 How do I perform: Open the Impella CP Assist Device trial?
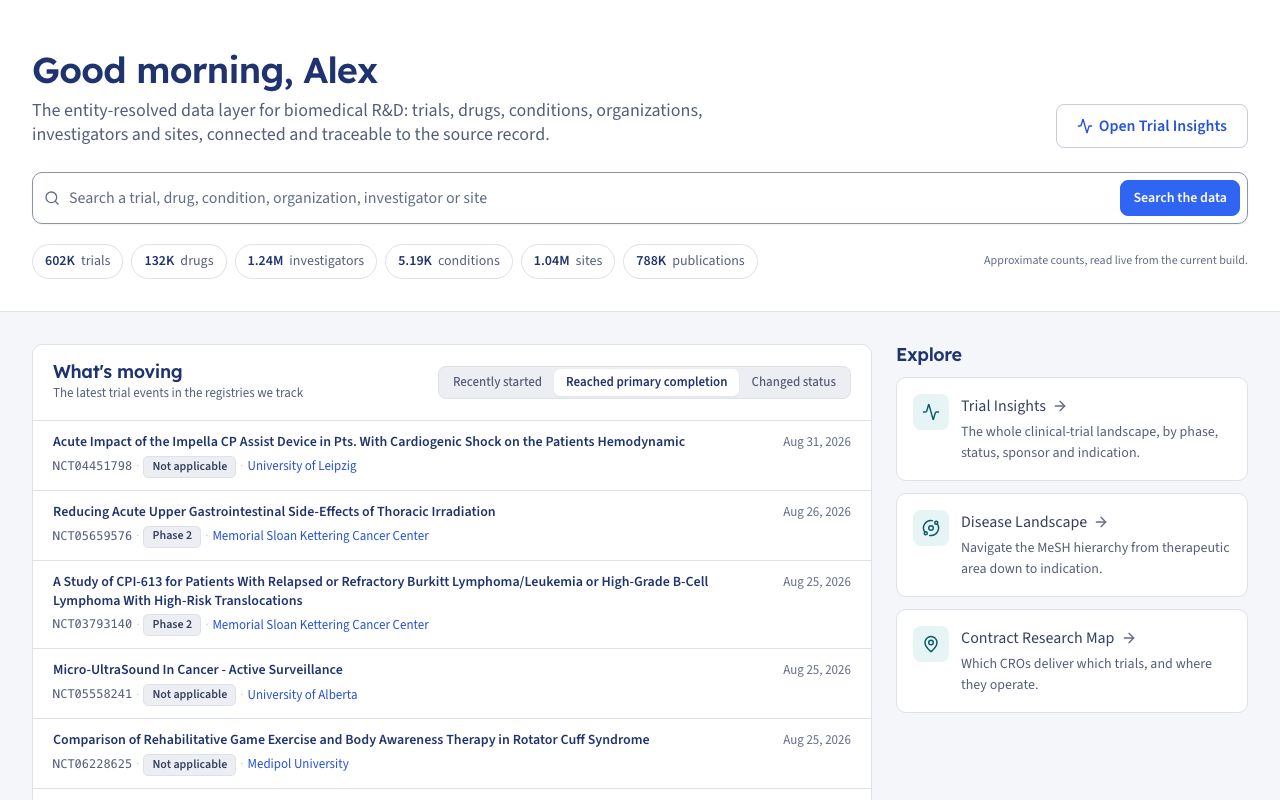(369, 442)
